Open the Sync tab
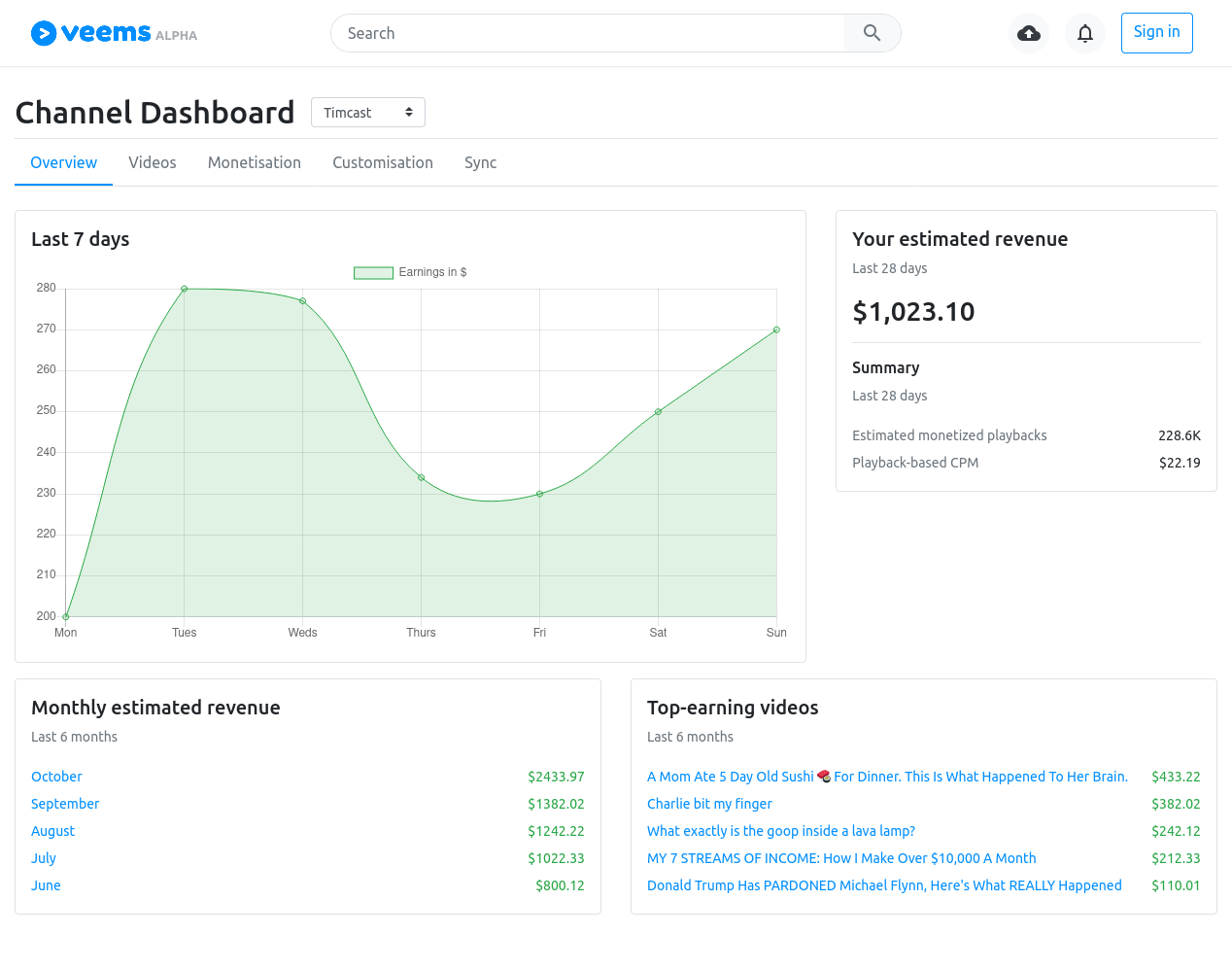 point(481,162)
